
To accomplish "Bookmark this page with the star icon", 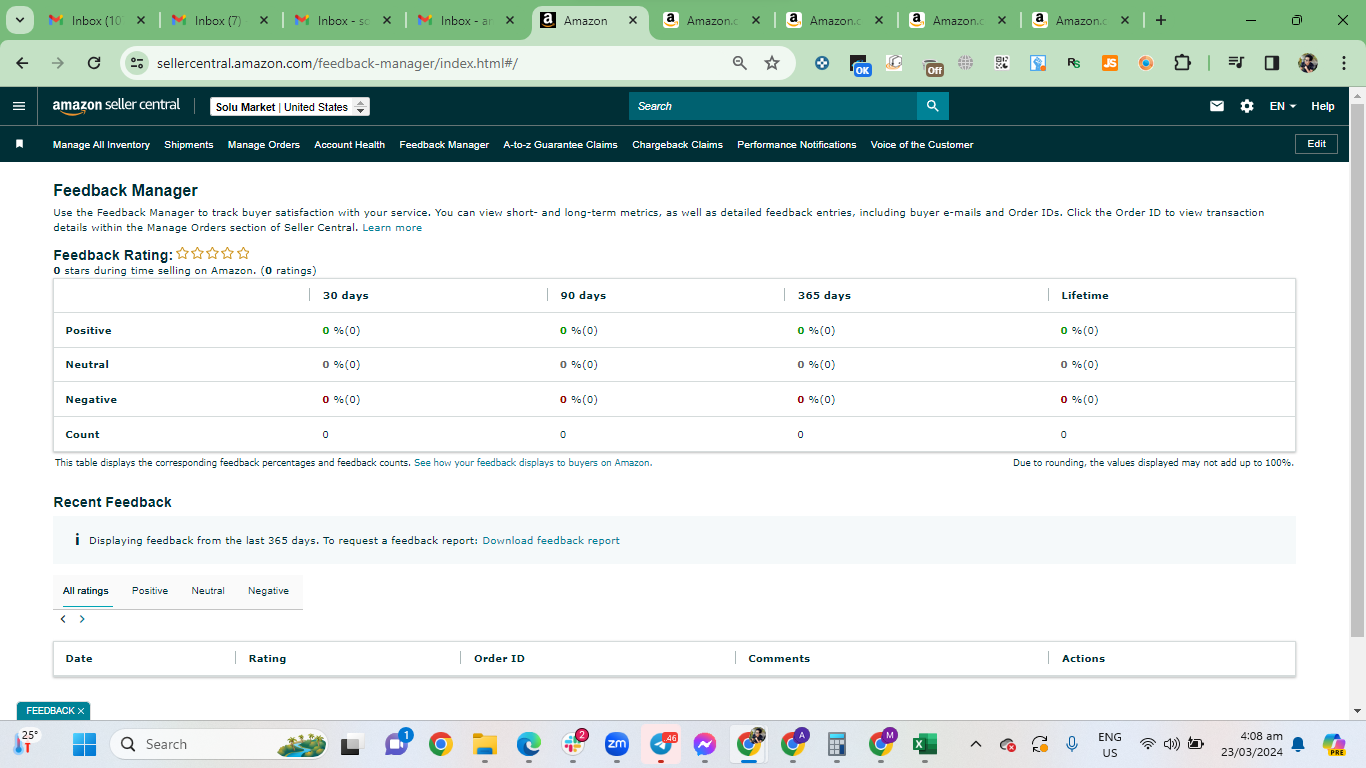I will [x=772, y=63].
